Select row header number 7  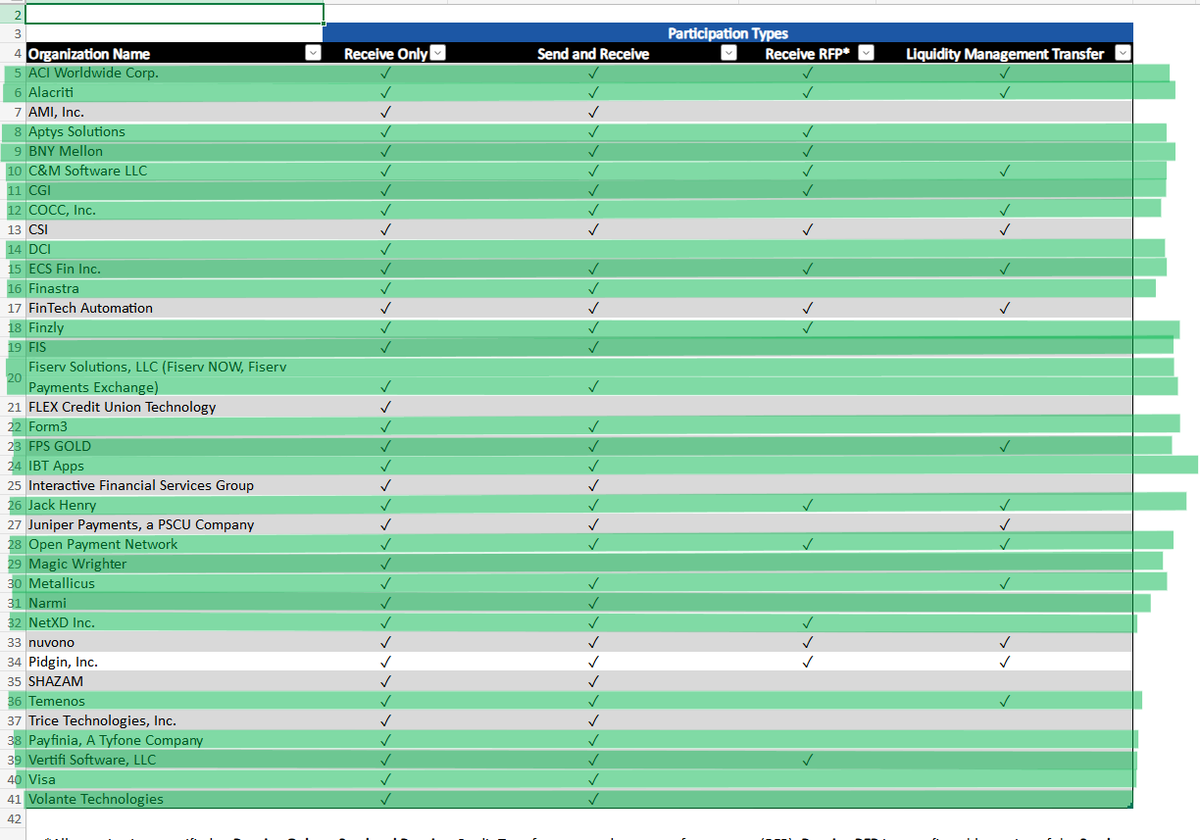12,112
